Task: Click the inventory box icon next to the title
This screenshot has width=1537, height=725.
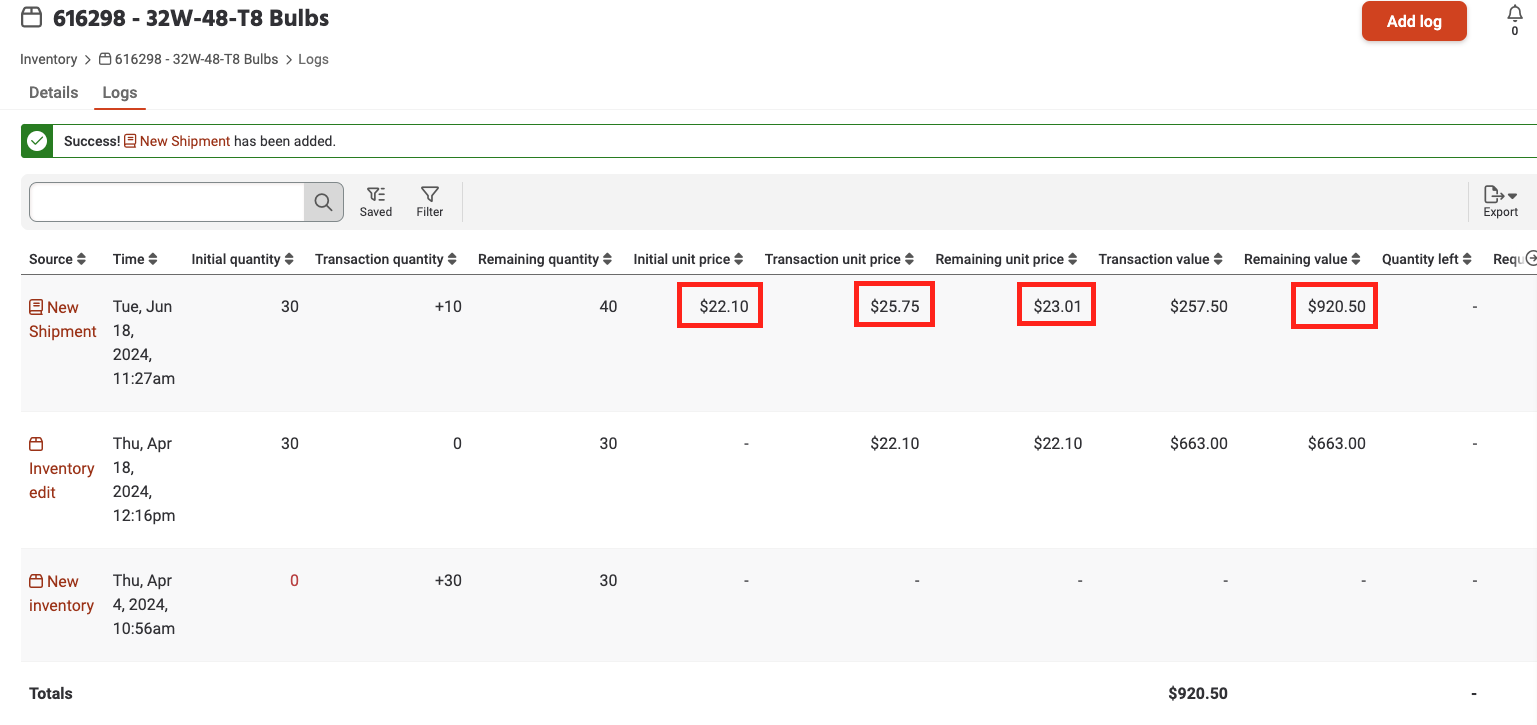Action: pos(31,16)
